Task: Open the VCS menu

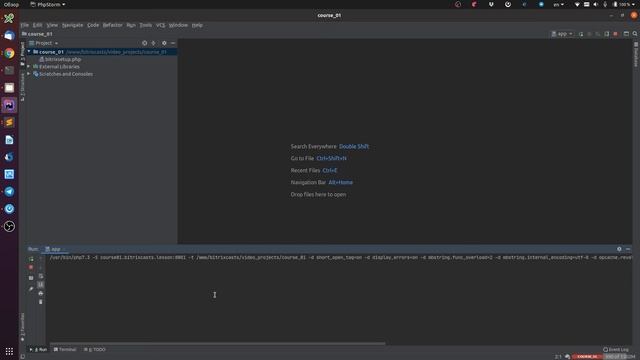Action: (x=160, y=25)
